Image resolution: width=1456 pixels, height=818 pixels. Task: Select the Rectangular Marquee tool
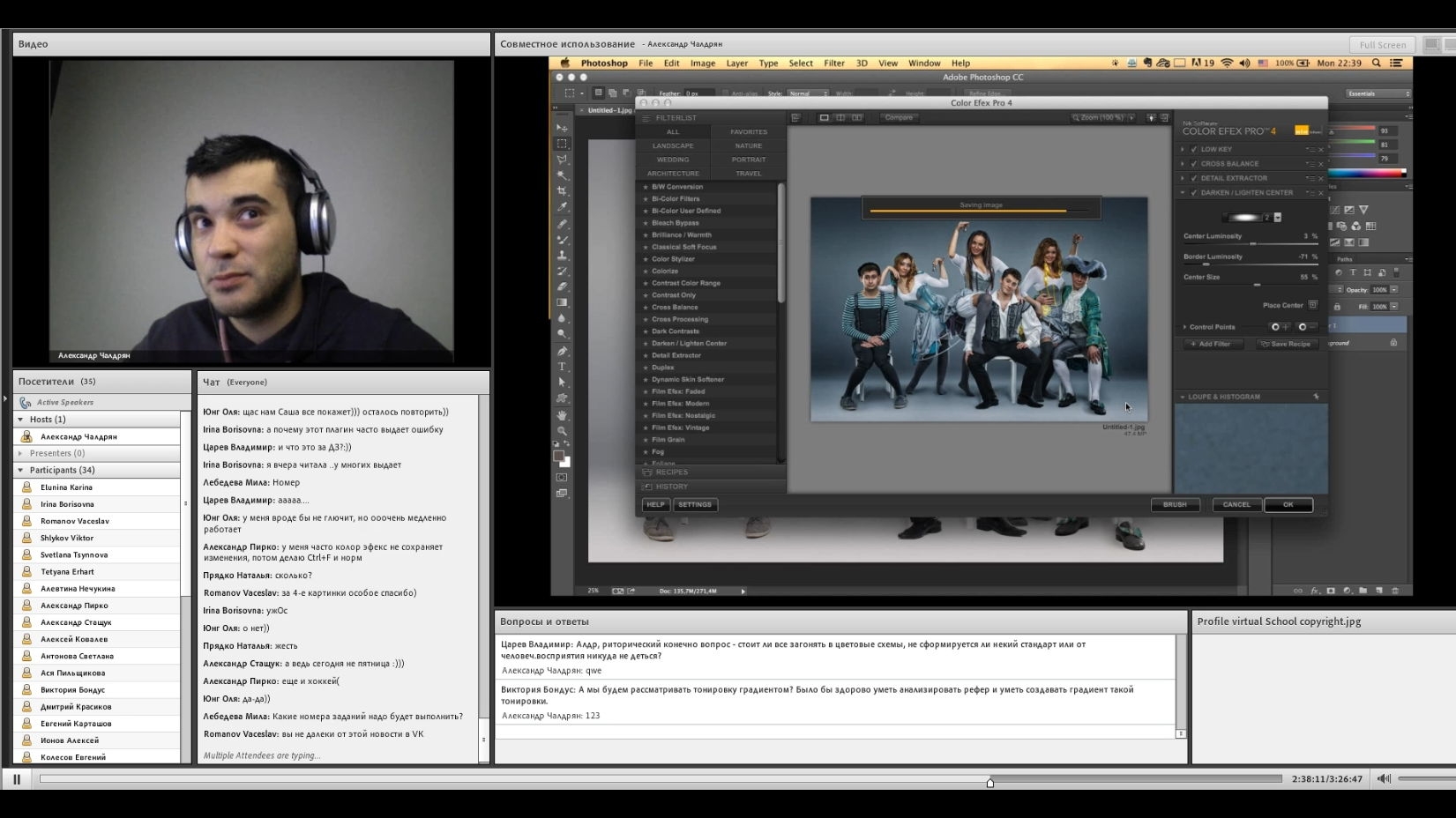coord(562,144)
